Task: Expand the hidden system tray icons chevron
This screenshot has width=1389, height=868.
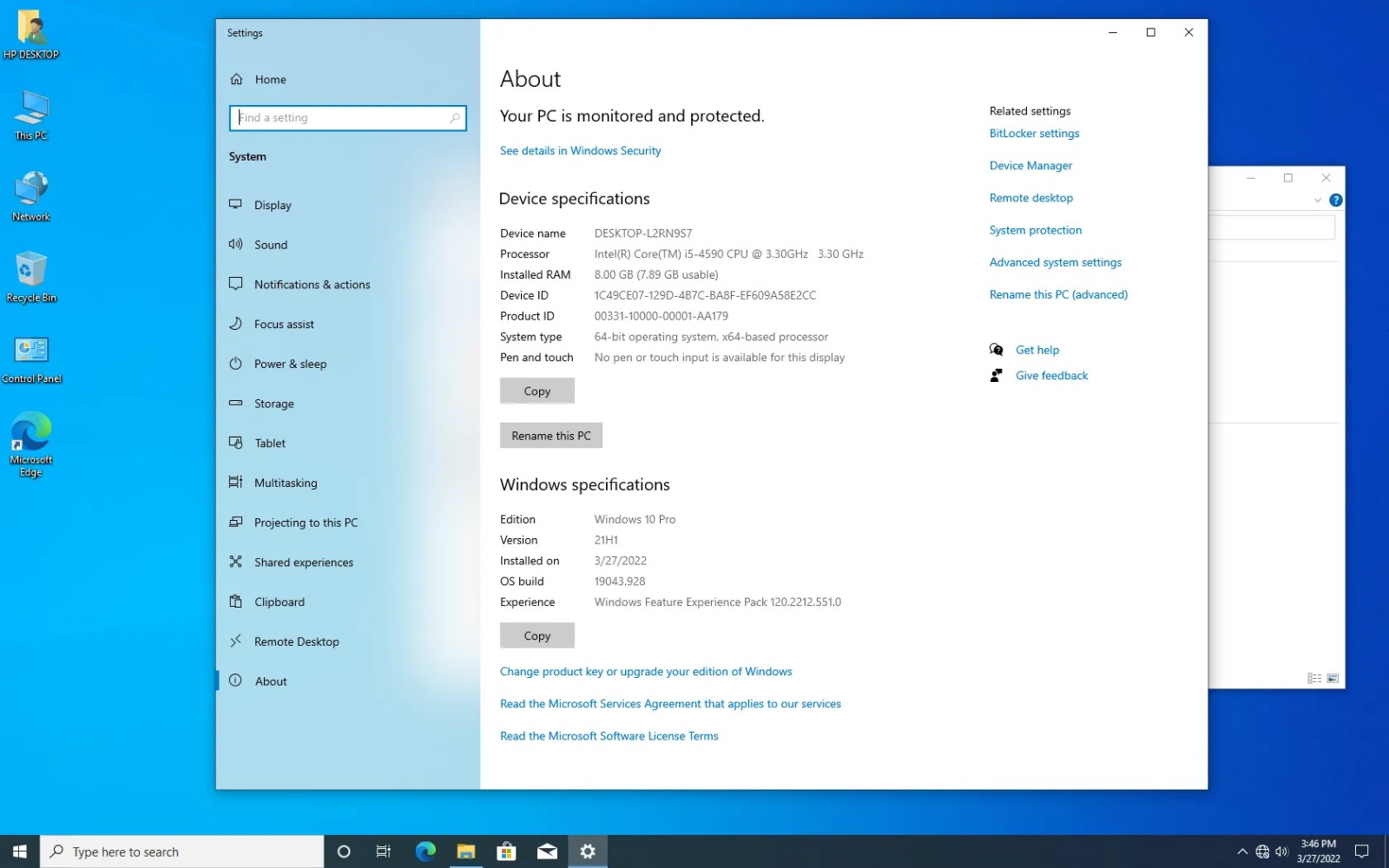Action: click(x=1242, y=852)
